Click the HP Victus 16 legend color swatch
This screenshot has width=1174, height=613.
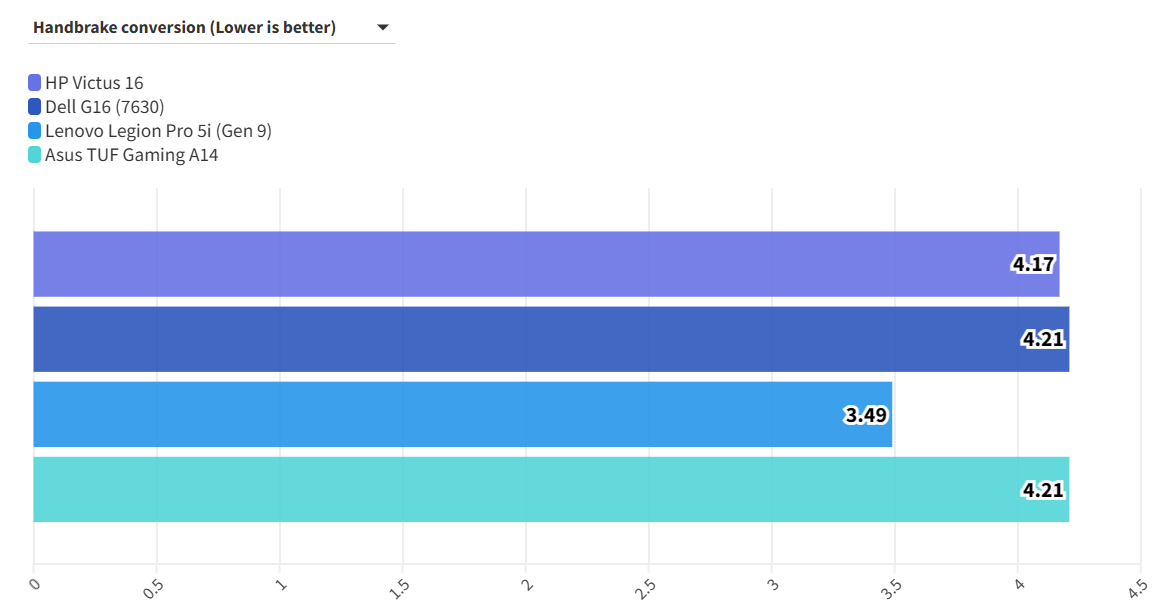[35, 83]
